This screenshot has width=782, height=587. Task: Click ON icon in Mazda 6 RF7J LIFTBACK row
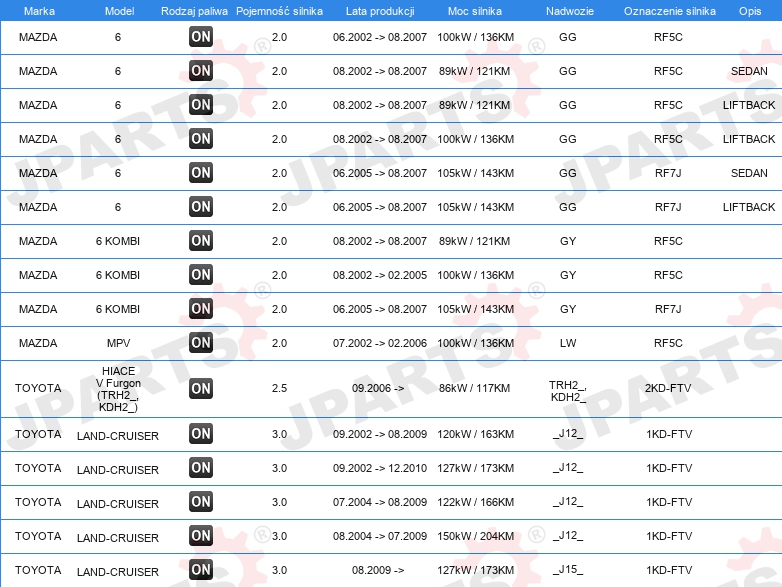(201, 206)
